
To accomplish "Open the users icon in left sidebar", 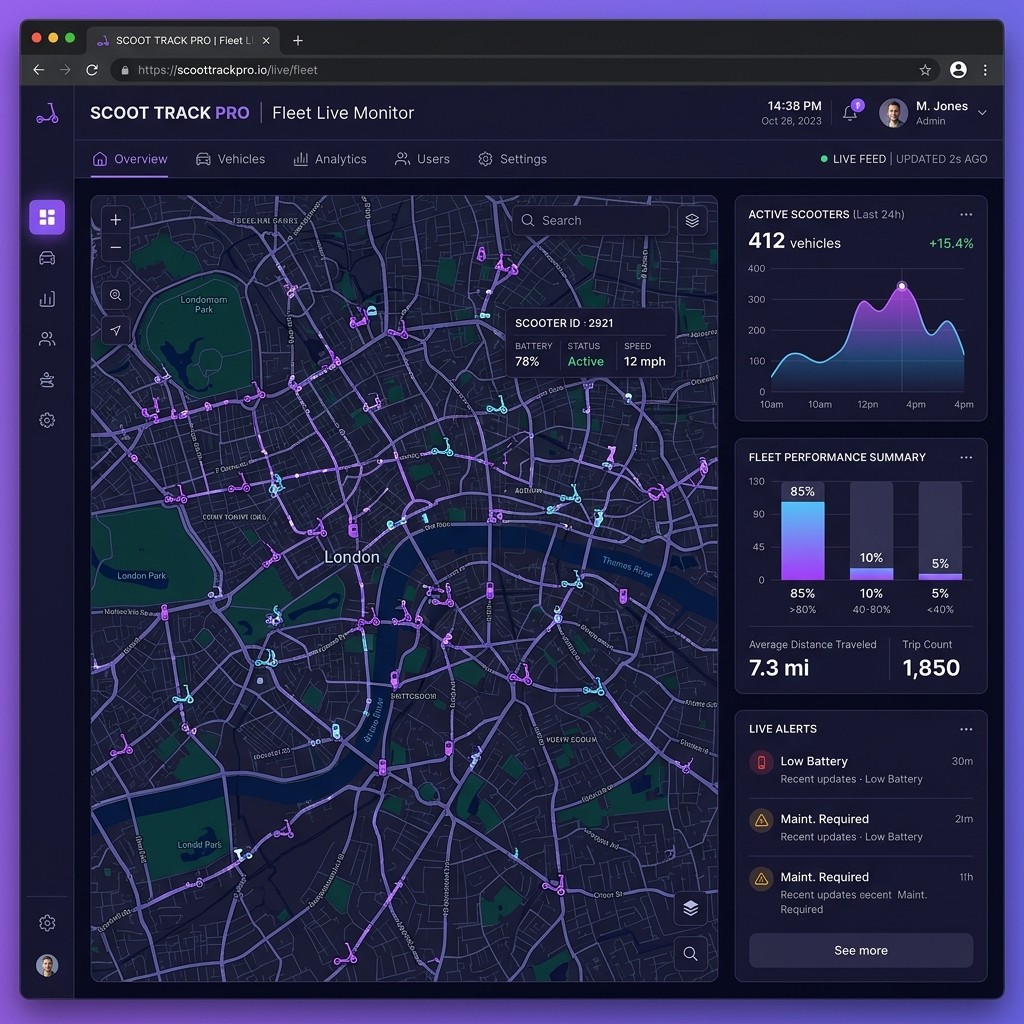I will pos(47,339).
